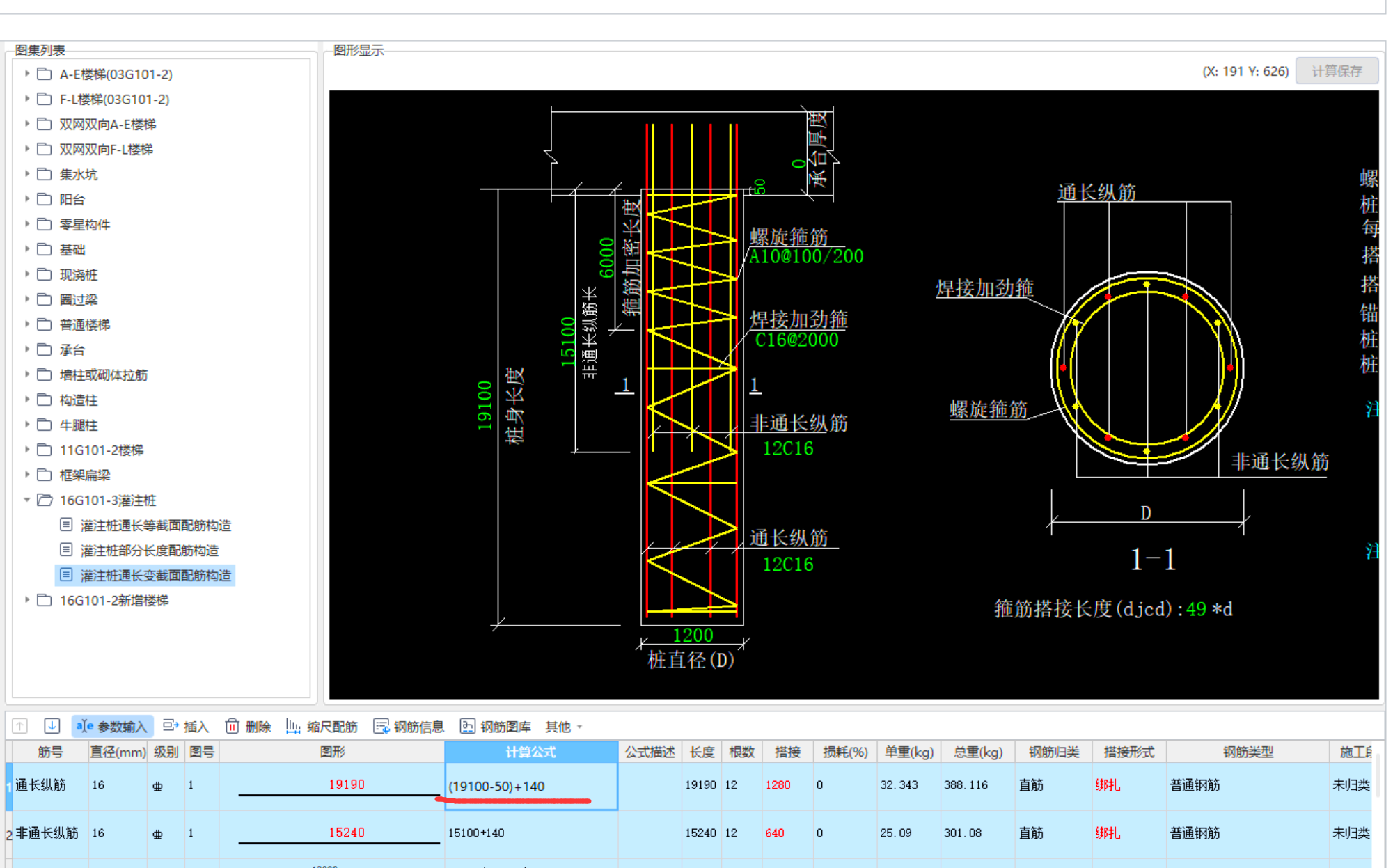1393x868 pixels.
Task: Select the 墙柱或砌体拉筋 folder icon
Action: [45, 374]
